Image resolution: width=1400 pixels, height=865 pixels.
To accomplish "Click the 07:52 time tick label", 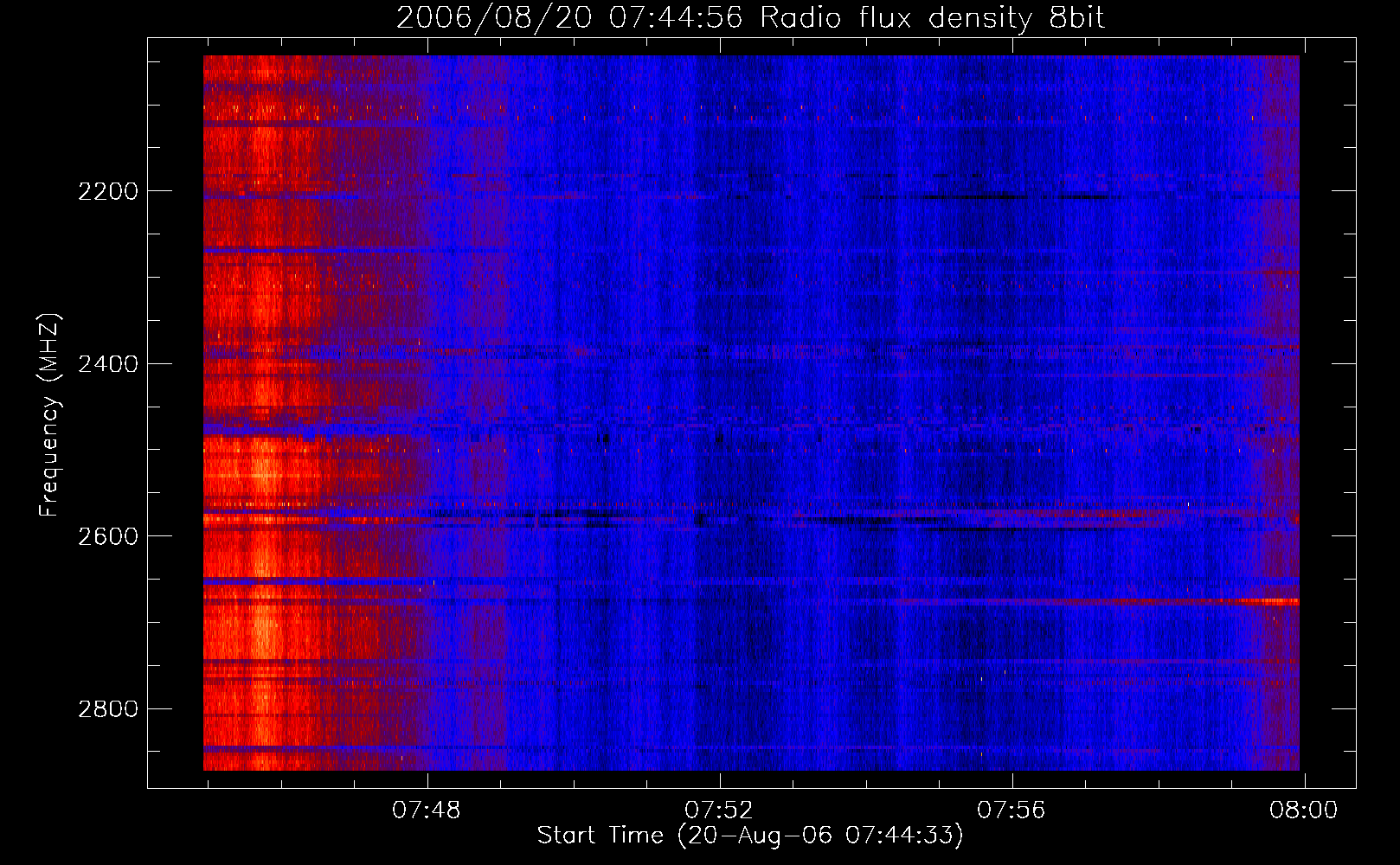I will 719,811.
